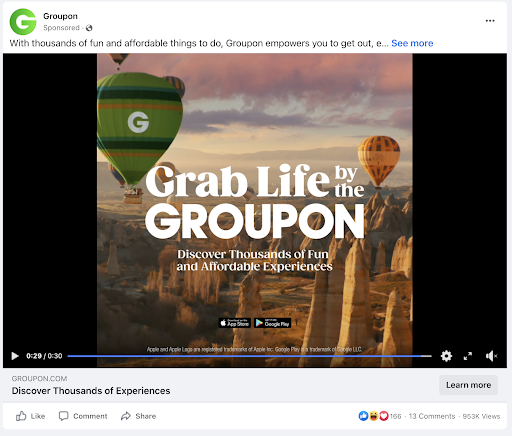Like the Groupon post

tap(30, 416)
